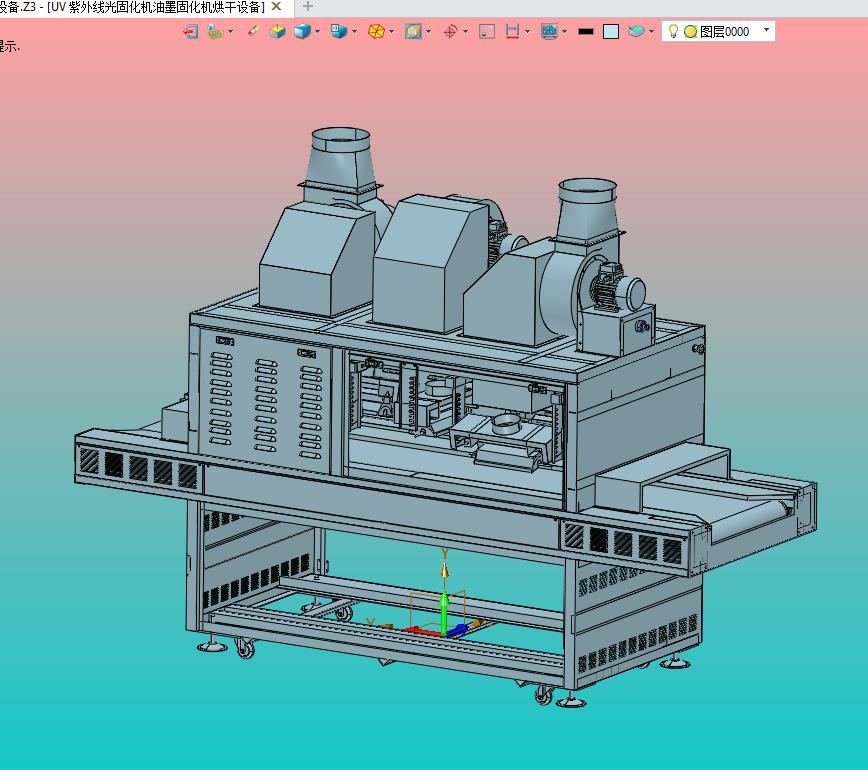The width and height of the screenshot is (868, 770).
Task: Expand the red crosshair dropdown arrow
Action: (x=465, y=32)
